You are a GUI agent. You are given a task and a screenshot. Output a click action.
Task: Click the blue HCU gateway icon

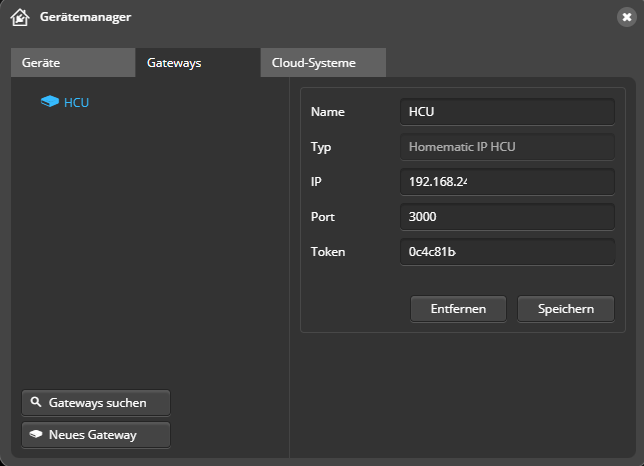[x=50, y=101]
